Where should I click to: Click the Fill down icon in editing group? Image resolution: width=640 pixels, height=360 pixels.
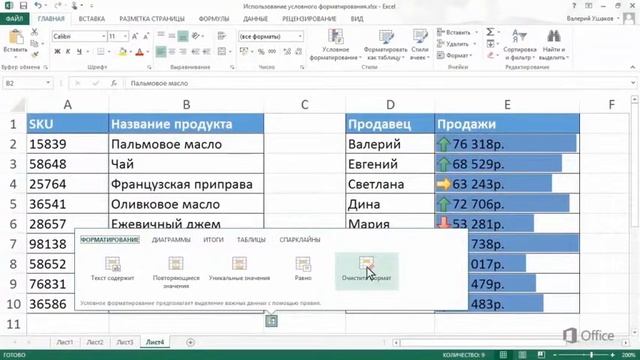pos(490,43)
